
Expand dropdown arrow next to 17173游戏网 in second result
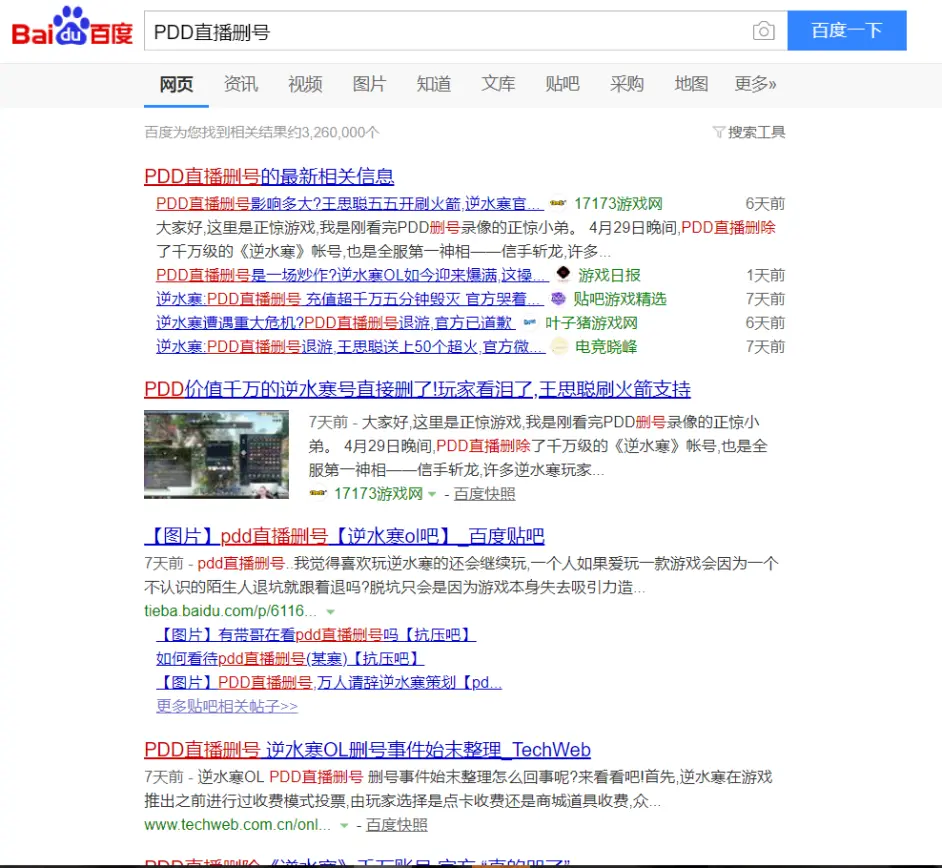click(432, 494)
